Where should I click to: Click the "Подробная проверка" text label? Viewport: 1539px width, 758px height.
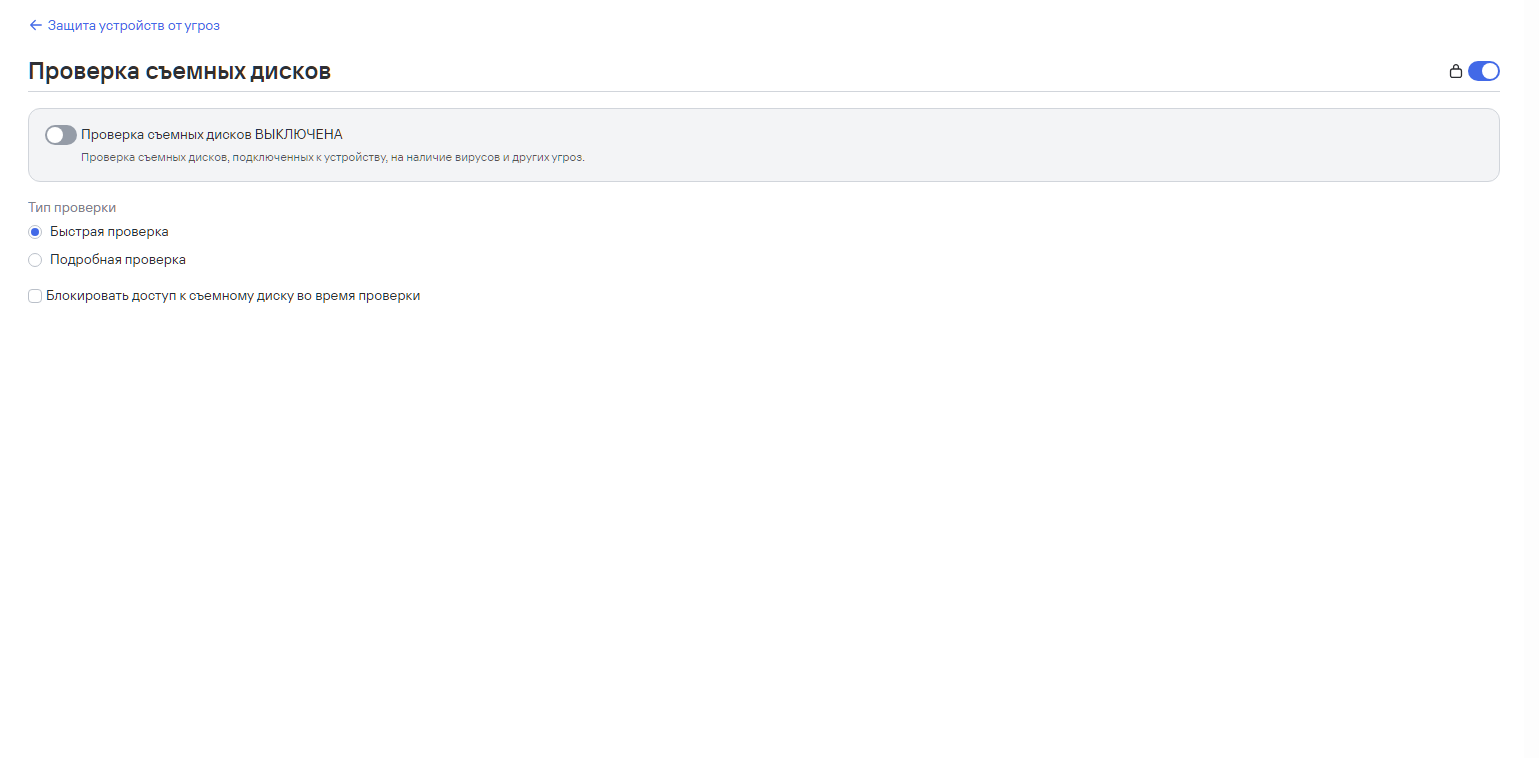pos(118,260)
